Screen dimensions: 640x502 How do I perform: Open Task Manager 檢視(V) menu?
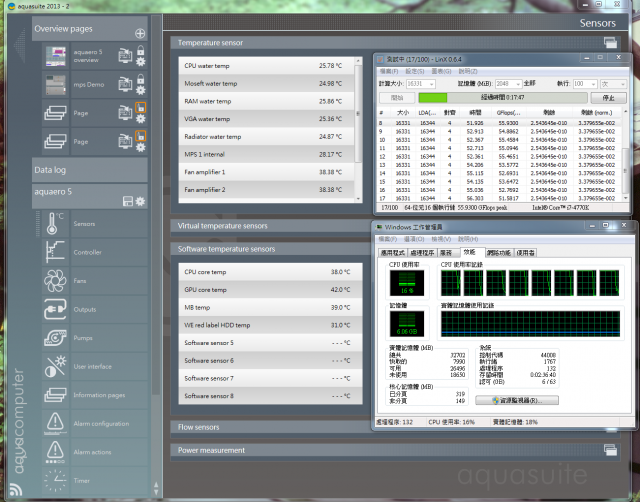coord(441,239)
